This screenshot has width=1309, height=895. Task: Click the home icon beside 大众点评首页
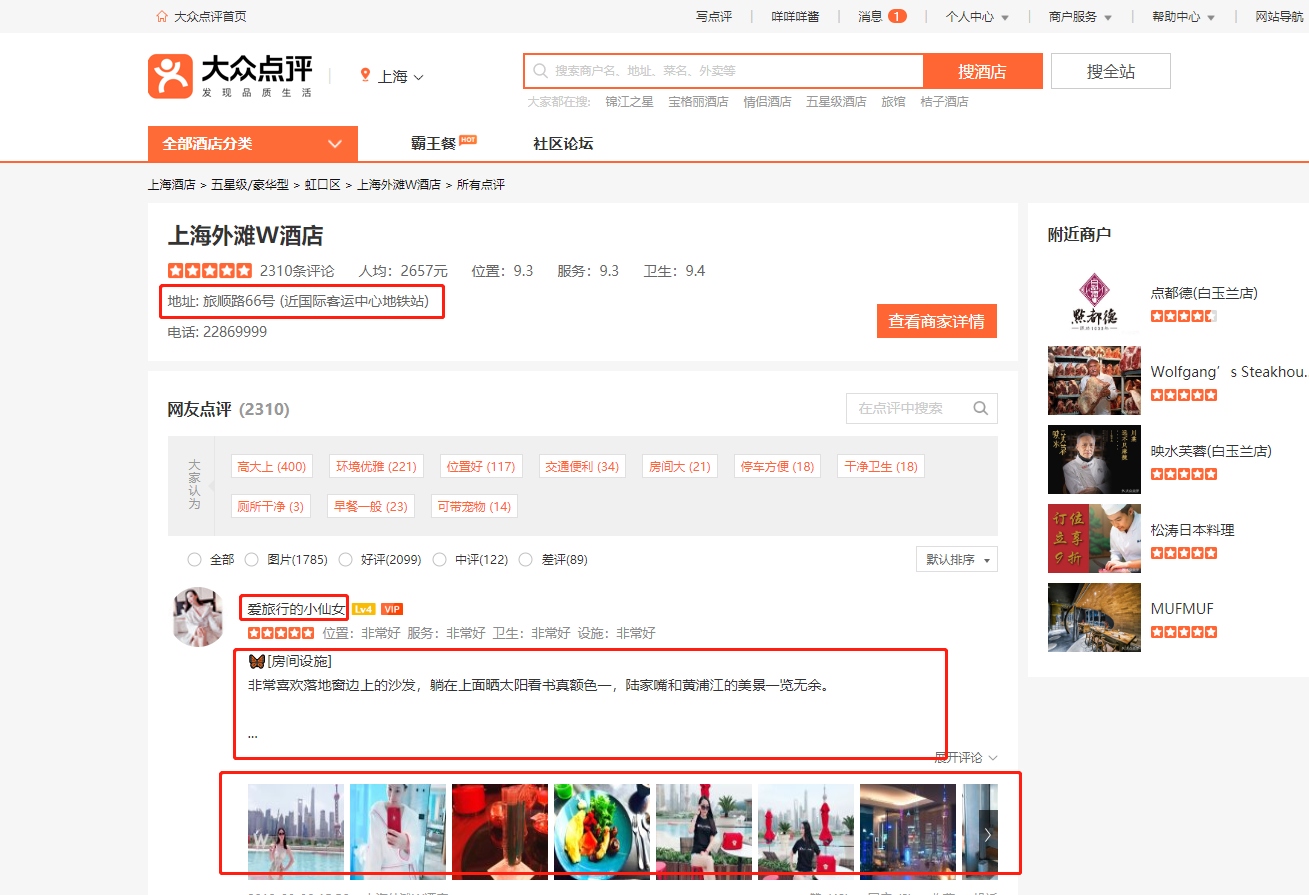click(162, 16)
